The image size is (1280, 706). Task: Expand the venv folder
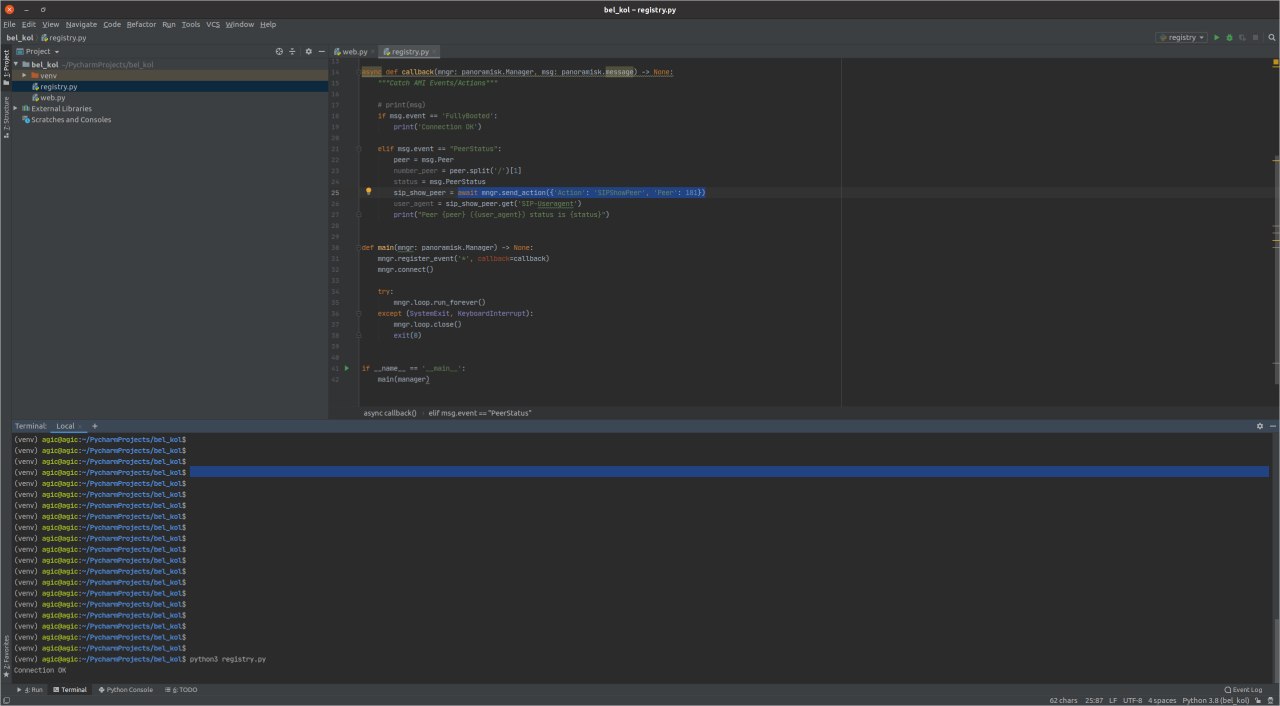[x=24, y=75]
